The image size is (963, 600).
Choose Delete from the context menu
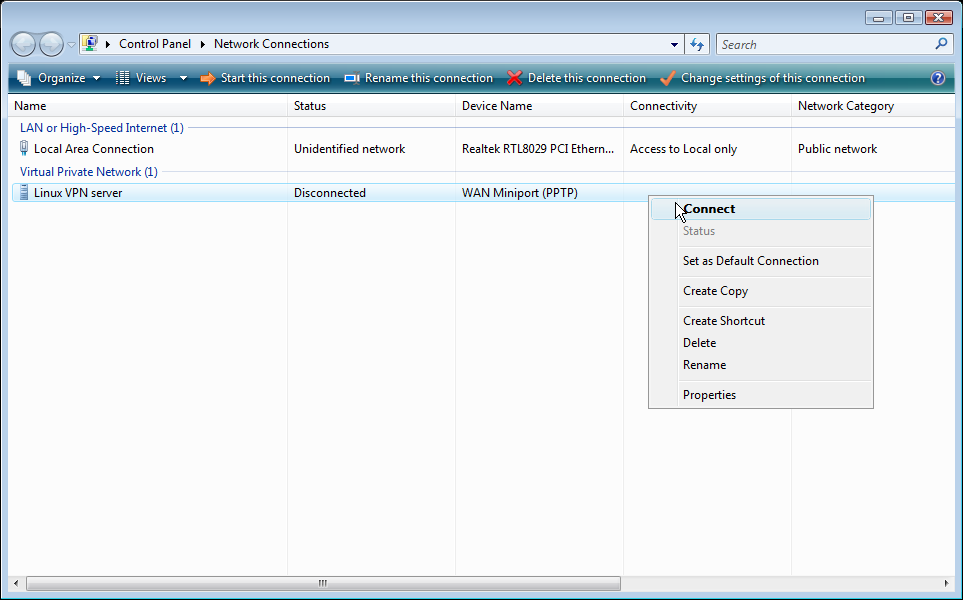(x=761, y=343)
